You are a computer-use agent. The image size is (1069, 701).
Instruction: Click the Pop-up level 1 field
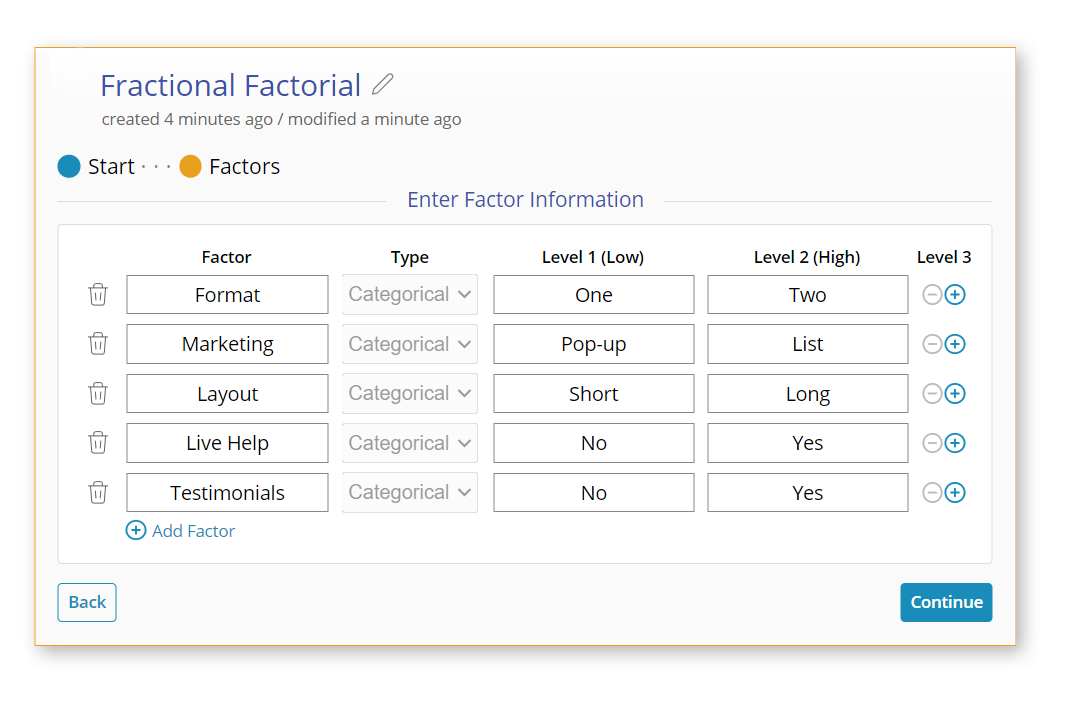coord(593,344)
